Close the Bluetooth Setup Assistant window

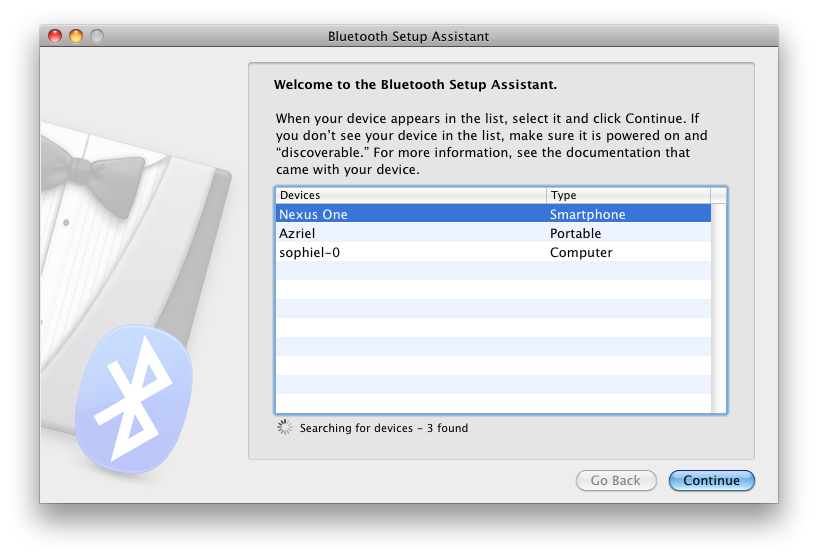(56, 36)
